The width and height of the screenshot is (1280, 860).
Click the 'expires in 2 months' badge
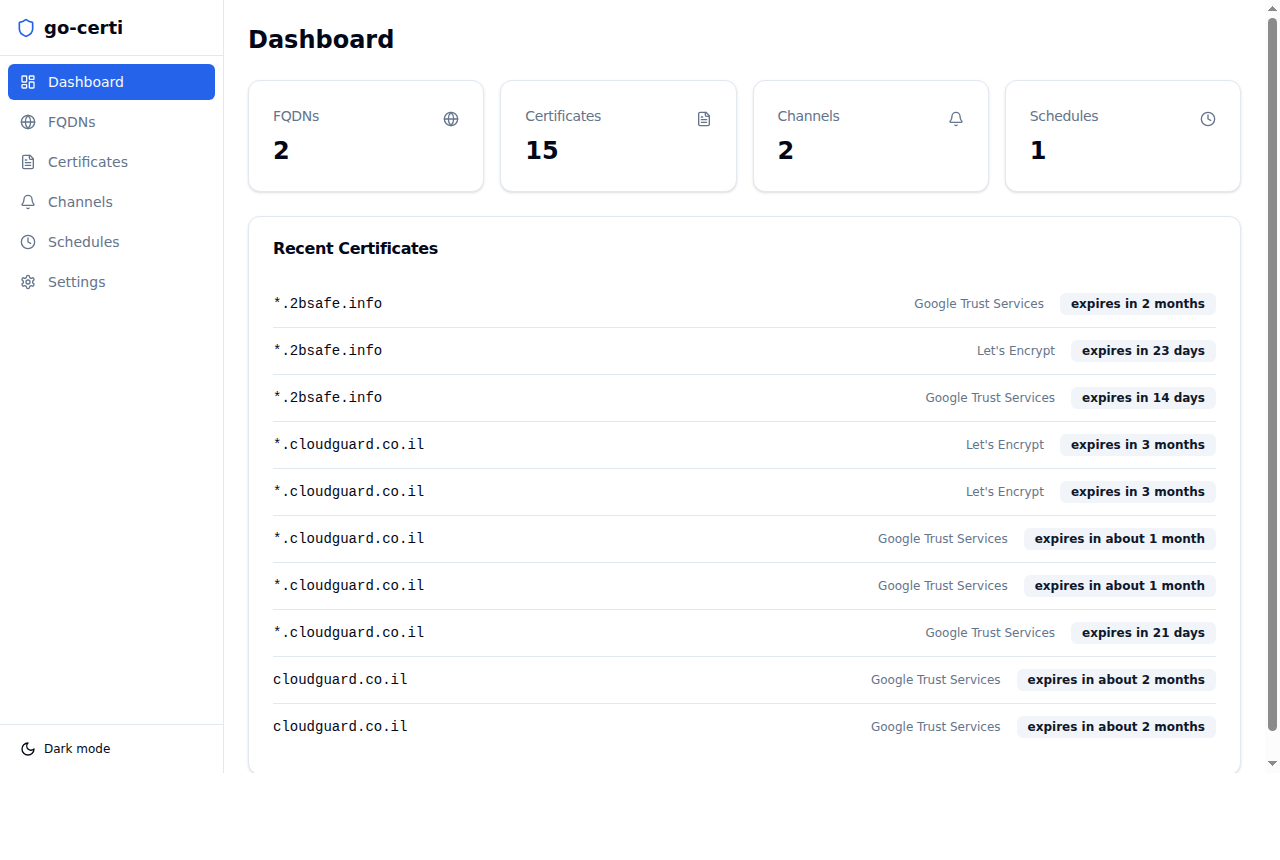pyautogui.click(x=1138, y=304)
